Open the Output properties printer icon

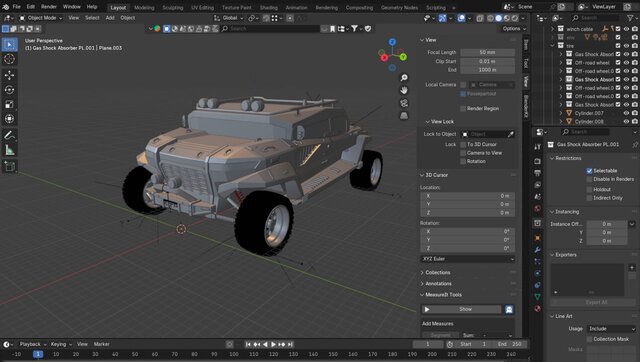click(x=537, y=173)
